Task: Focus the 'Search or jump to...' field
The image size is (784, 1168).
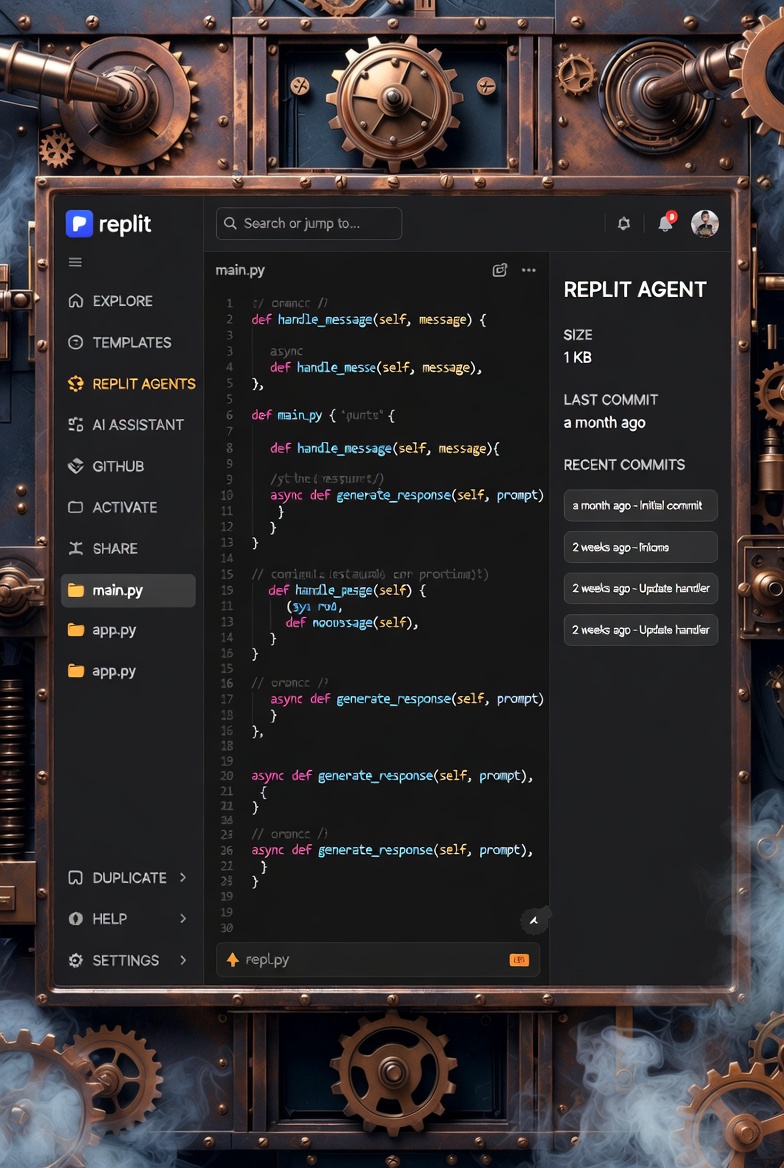Action: [x=309, y=223]
